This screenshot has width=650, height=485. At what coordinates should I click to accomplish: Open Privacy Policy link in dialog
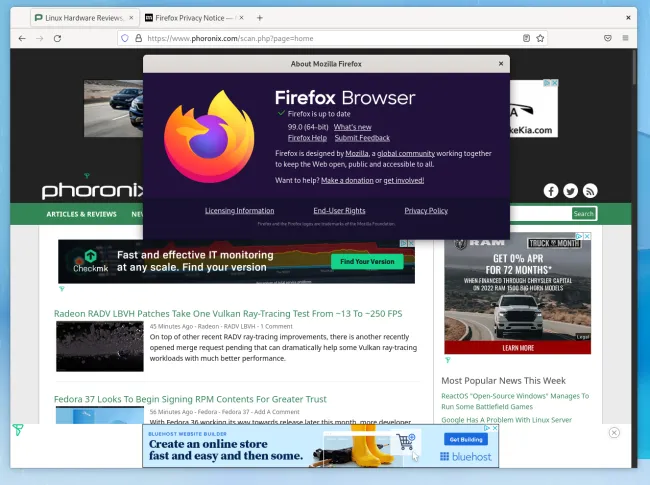(426, 211)
